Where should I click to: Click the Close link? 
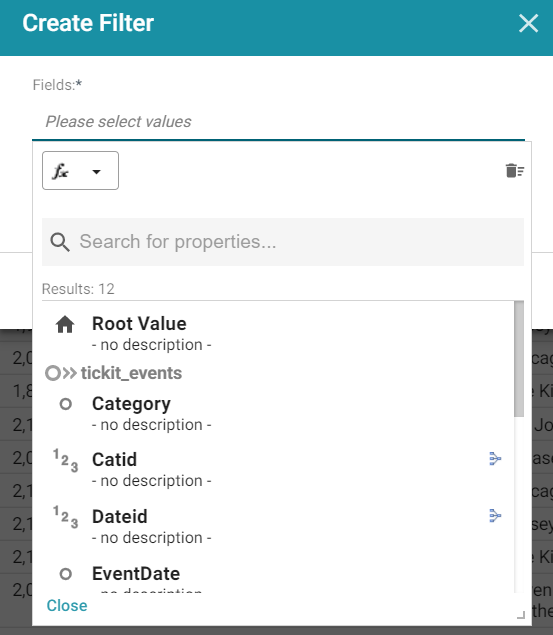pos(67,605)
